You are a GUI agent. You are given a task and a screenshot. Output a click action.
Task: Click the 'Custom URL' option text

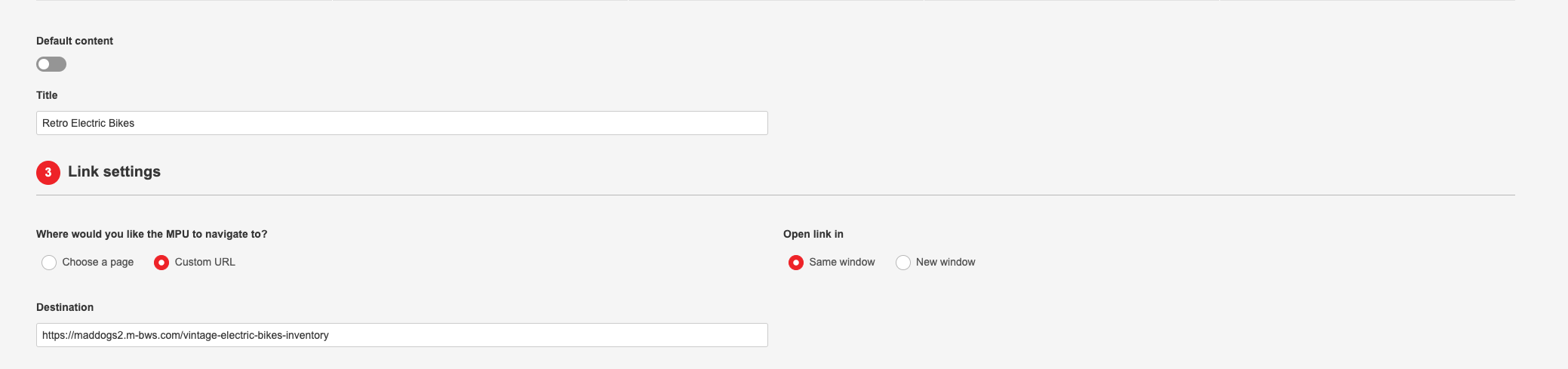205,262
